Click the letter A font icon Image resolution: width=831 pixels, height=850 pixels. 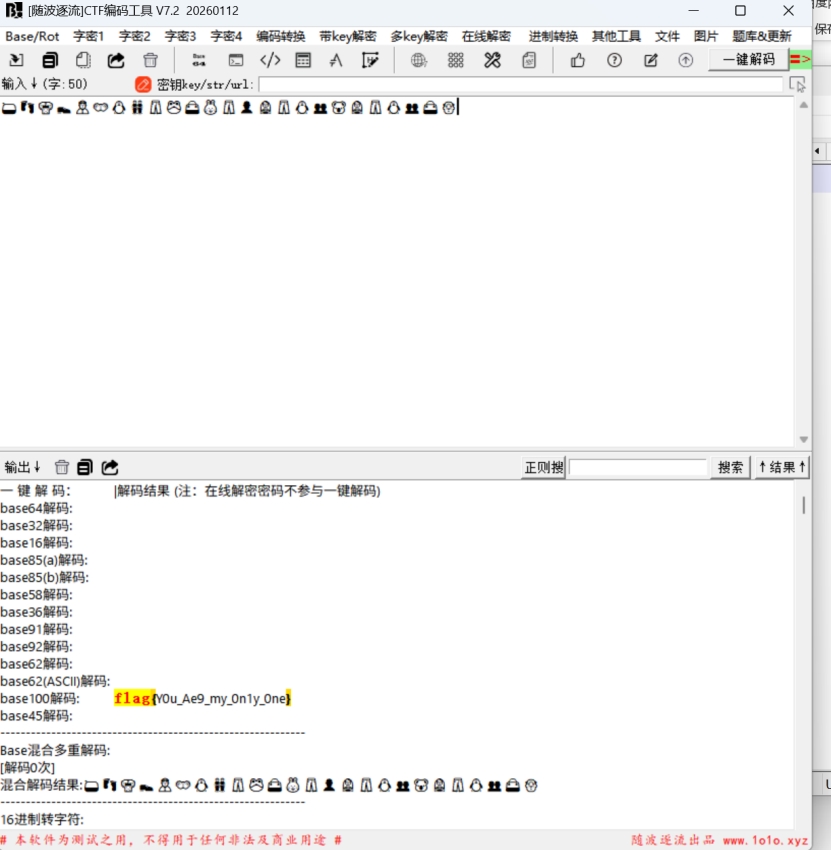pos(336,60)
